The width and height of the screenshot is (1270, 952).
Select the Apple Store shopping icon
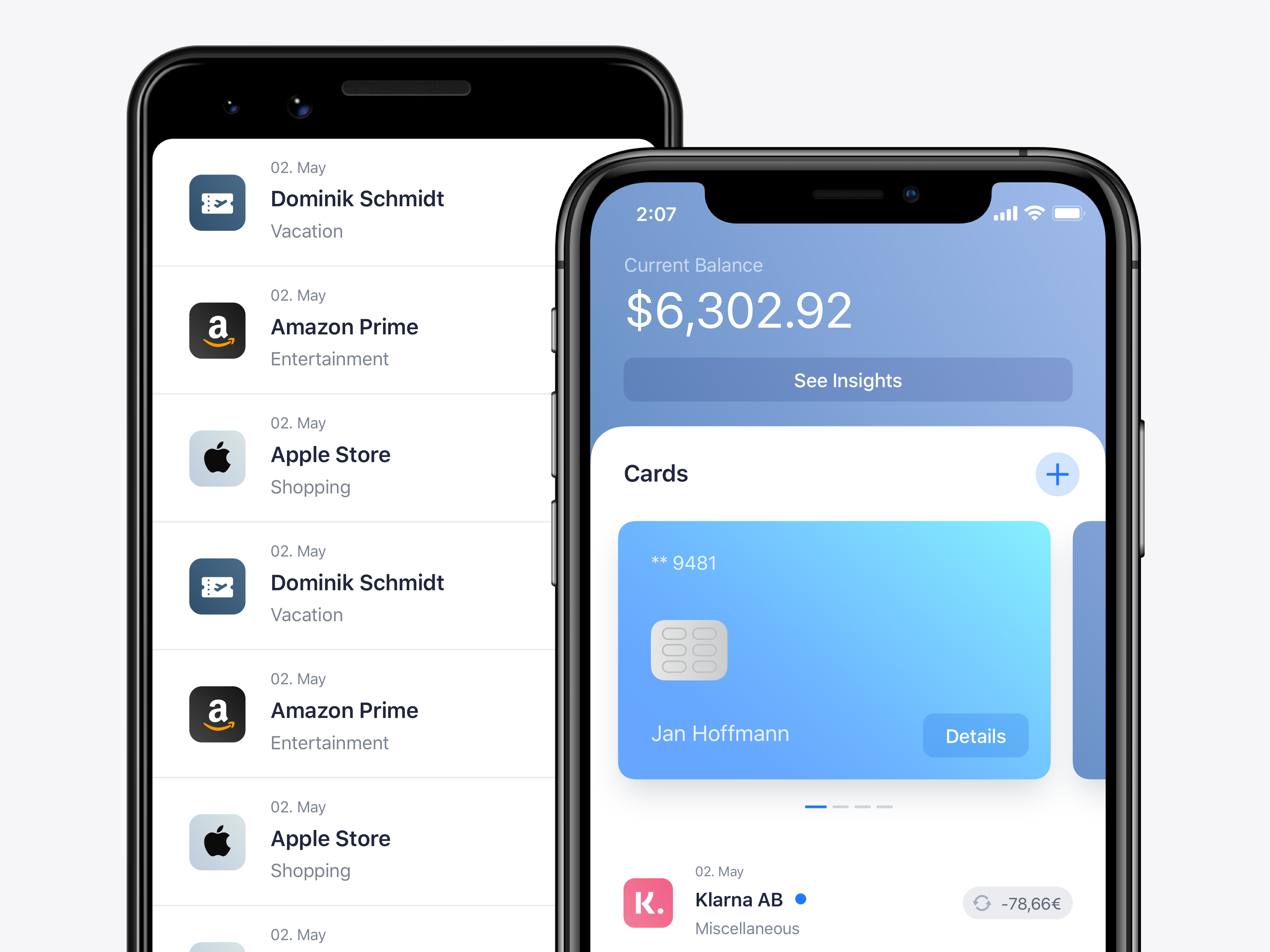pyautogui.click(x=217, y=454)
